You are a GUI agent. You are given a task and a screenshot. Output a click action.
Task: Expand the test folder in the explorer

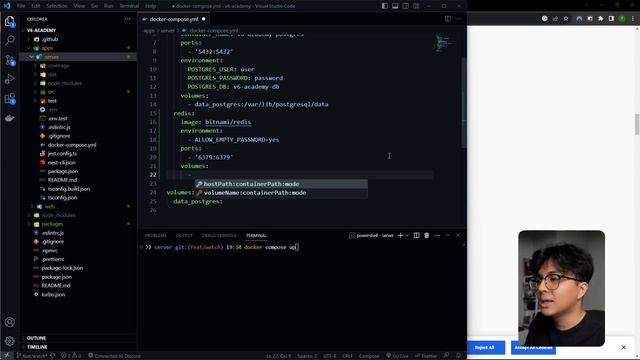click(x=52, y=101)
